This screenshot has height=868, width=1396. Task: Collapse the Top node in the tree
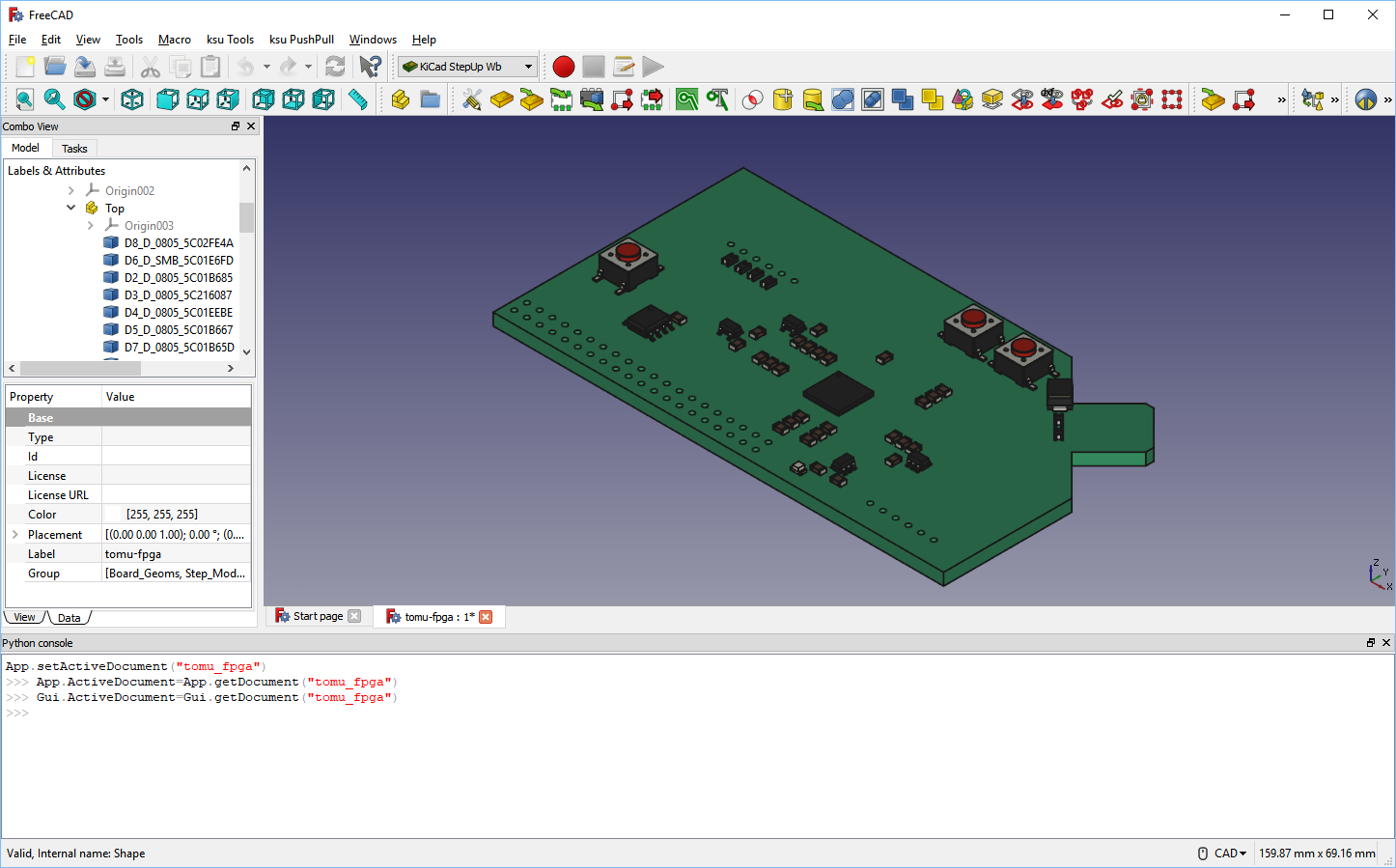point(70,208)
